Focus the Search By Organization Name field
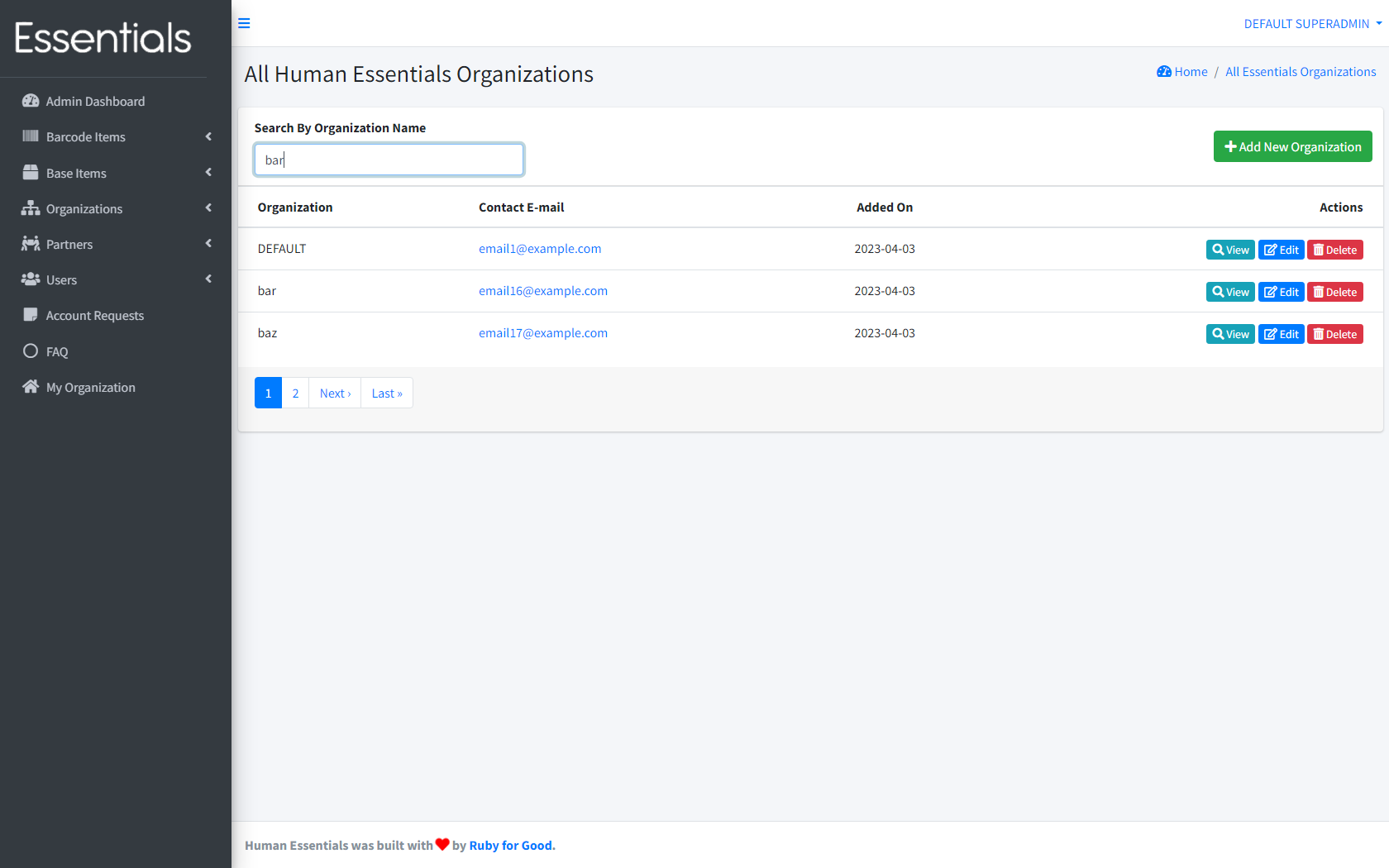The height and width of the screenshot is (868, 1389). tap(389, 160)
